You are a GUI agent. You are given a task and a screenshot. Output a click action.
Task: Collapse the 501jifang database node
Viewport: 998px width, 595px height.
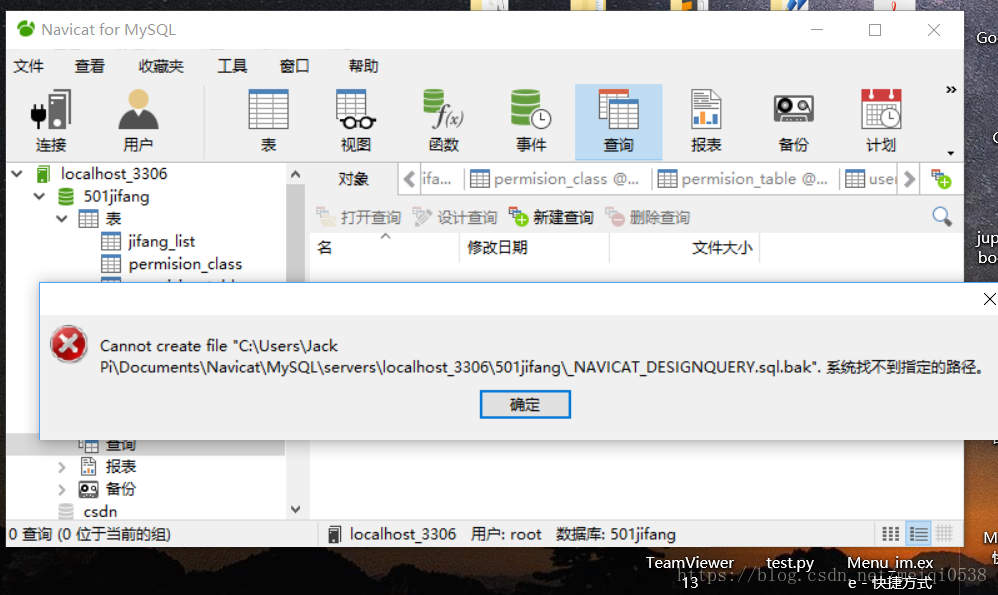point(39,196)
